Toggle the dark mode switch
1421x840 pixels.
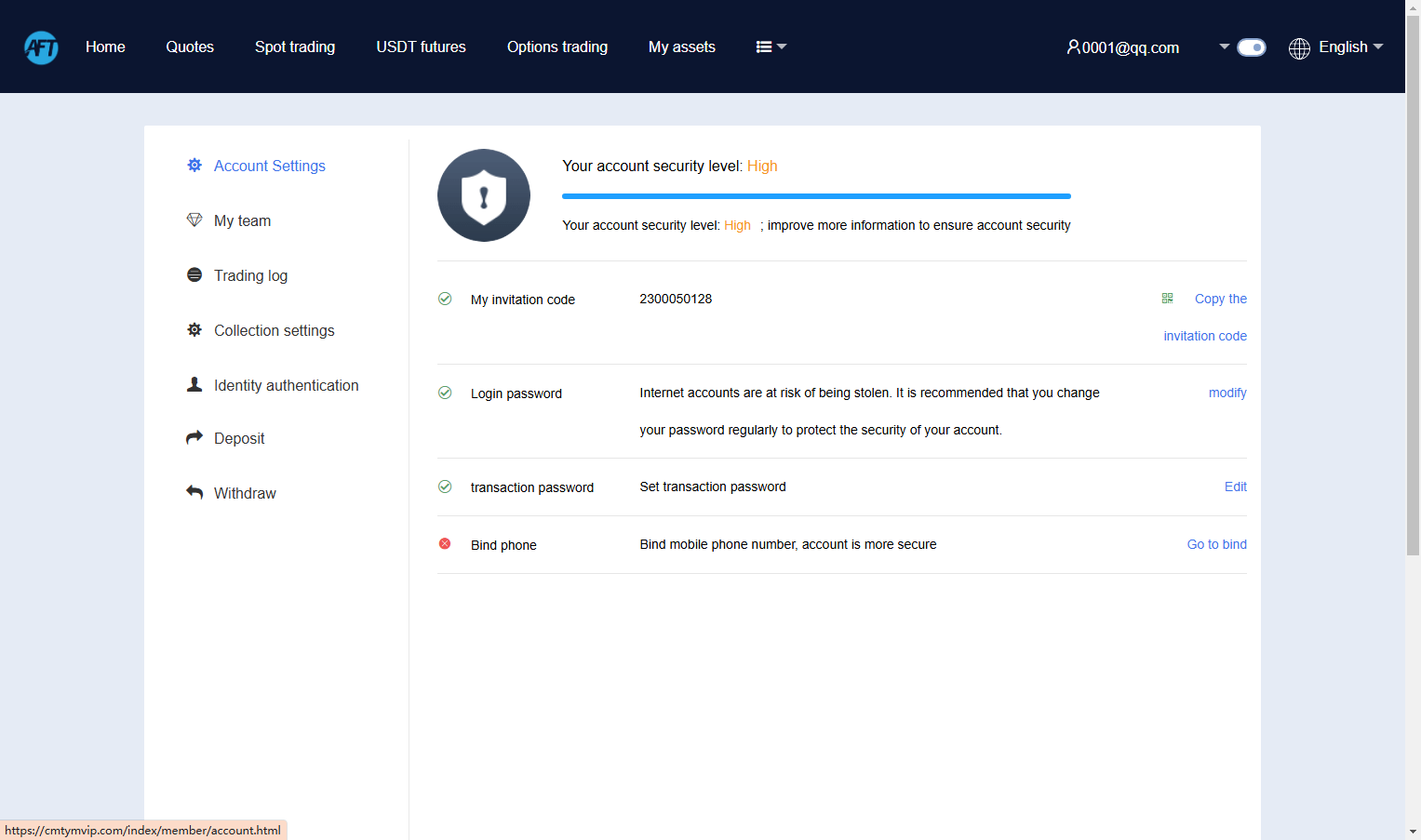[x=1252, y=47]
